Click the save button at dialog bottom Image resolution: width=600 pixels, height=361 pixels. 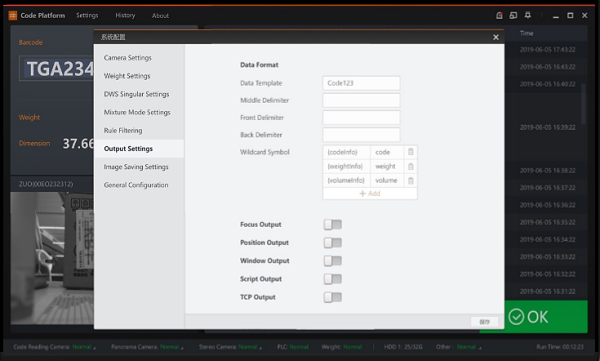[484, 322]
